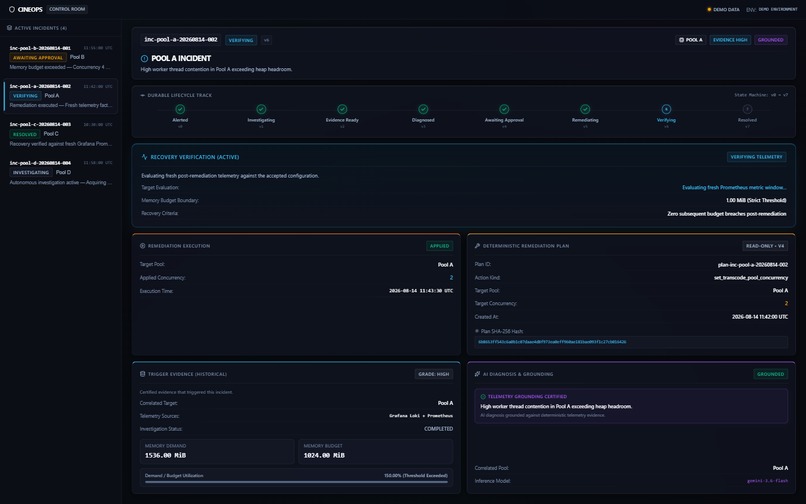Click the Alerted step checkmark icon

180,109
